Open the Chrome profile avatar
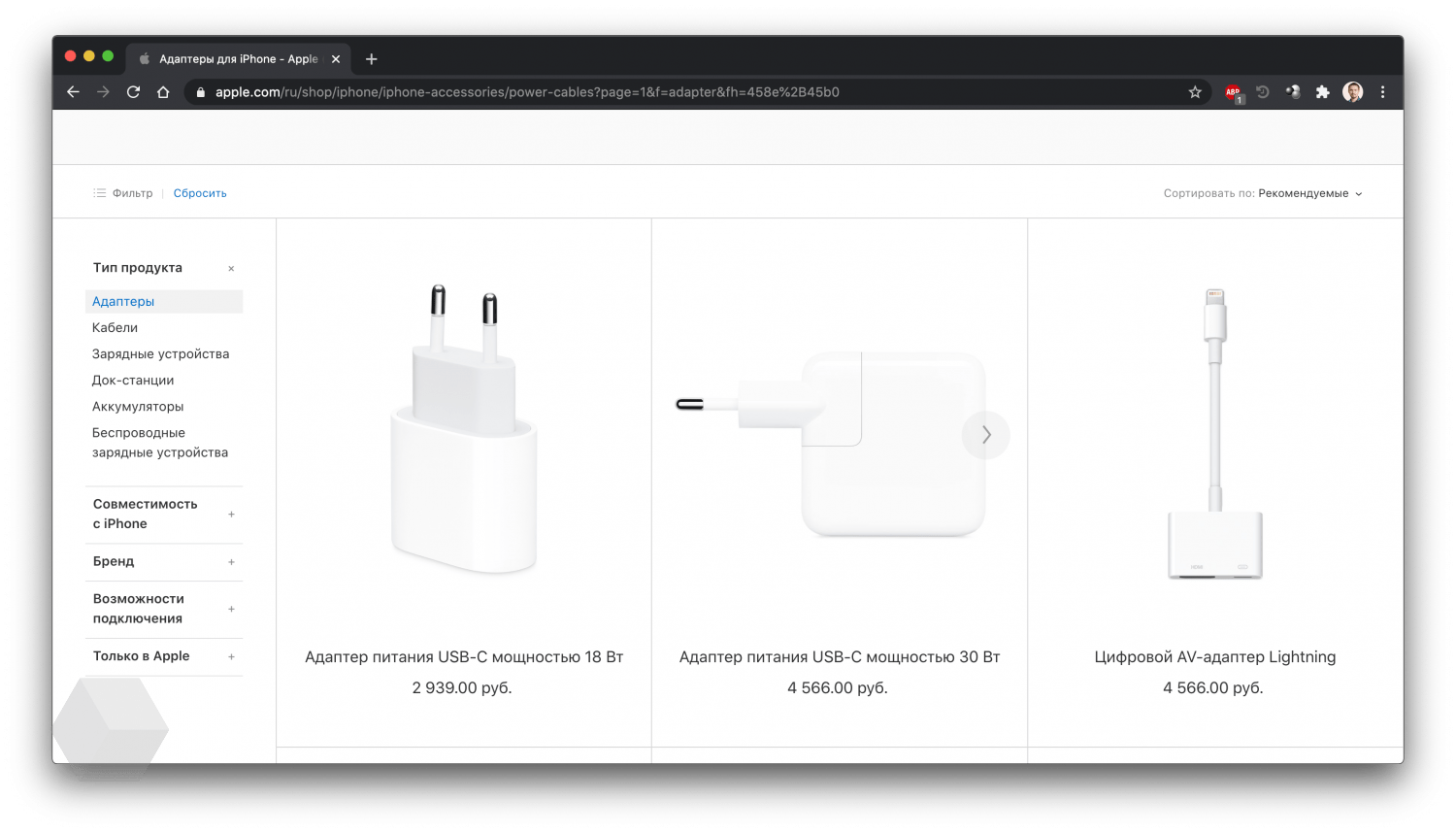The width and height of the screenshot is (1456, 833). click(x=1352, y=92)
